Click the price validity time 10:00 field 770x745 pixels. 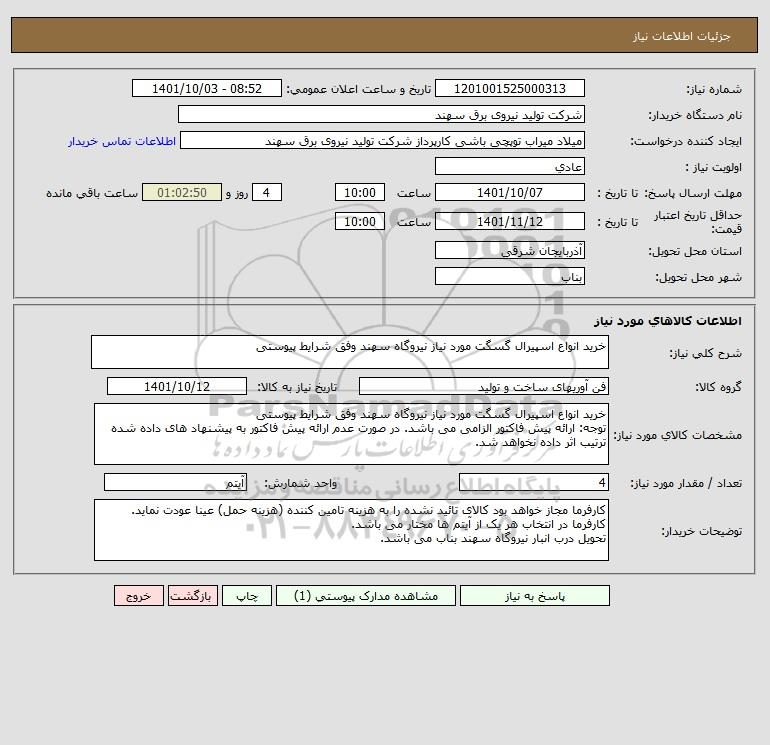(360, 221)
